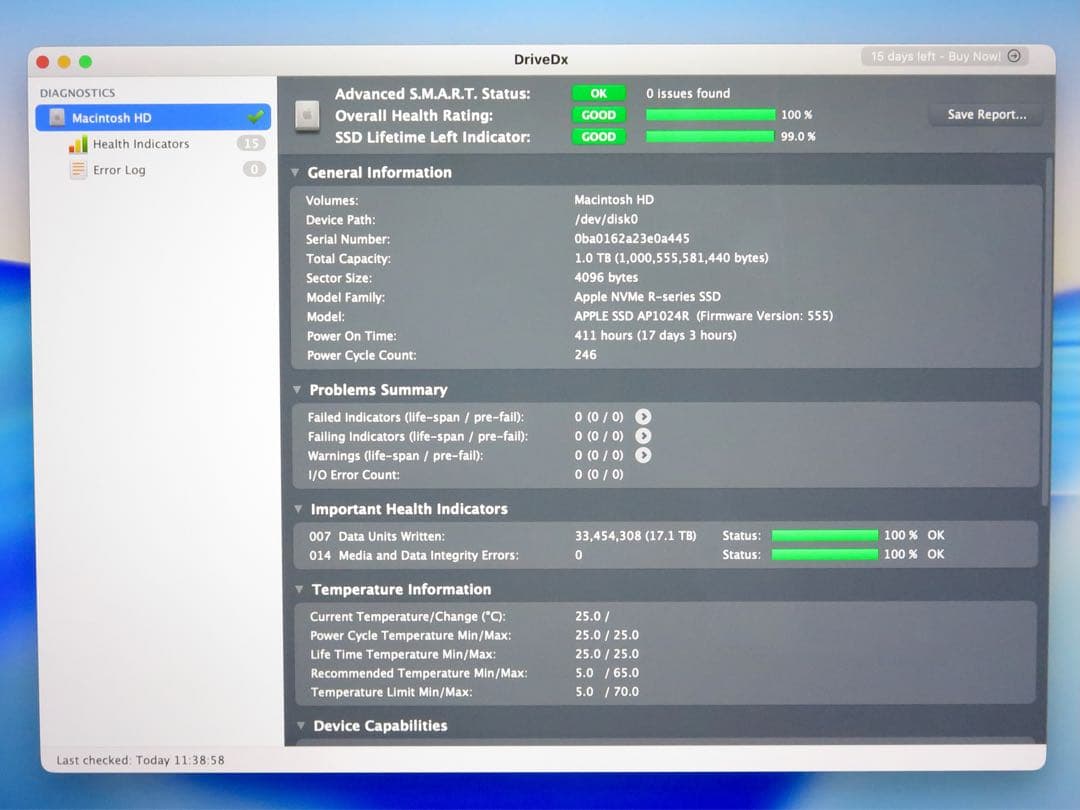This screenshot has width=1080, height=810.
Task: Click the DriveDx window title
Action: (541, 59)
